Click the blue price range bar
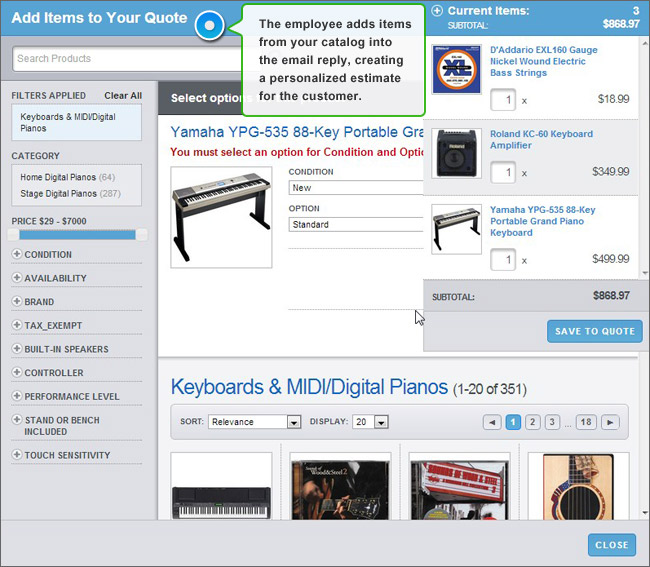This screenshot has width=650, height=567. click(x=77, y=235)
